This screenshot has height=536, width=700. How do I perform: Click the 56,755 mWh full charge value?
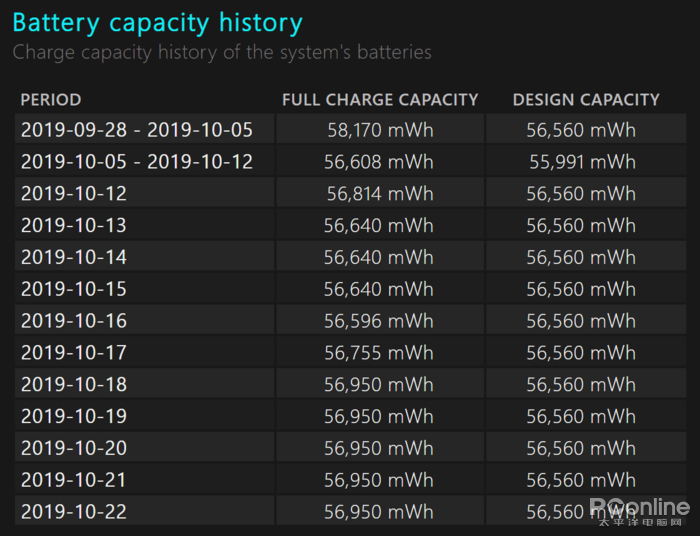coord(379,353)
